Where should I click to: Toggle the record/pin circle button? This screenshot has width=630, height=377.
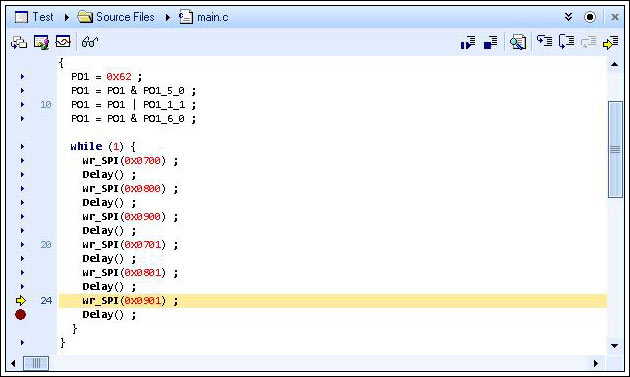(590, 17)
